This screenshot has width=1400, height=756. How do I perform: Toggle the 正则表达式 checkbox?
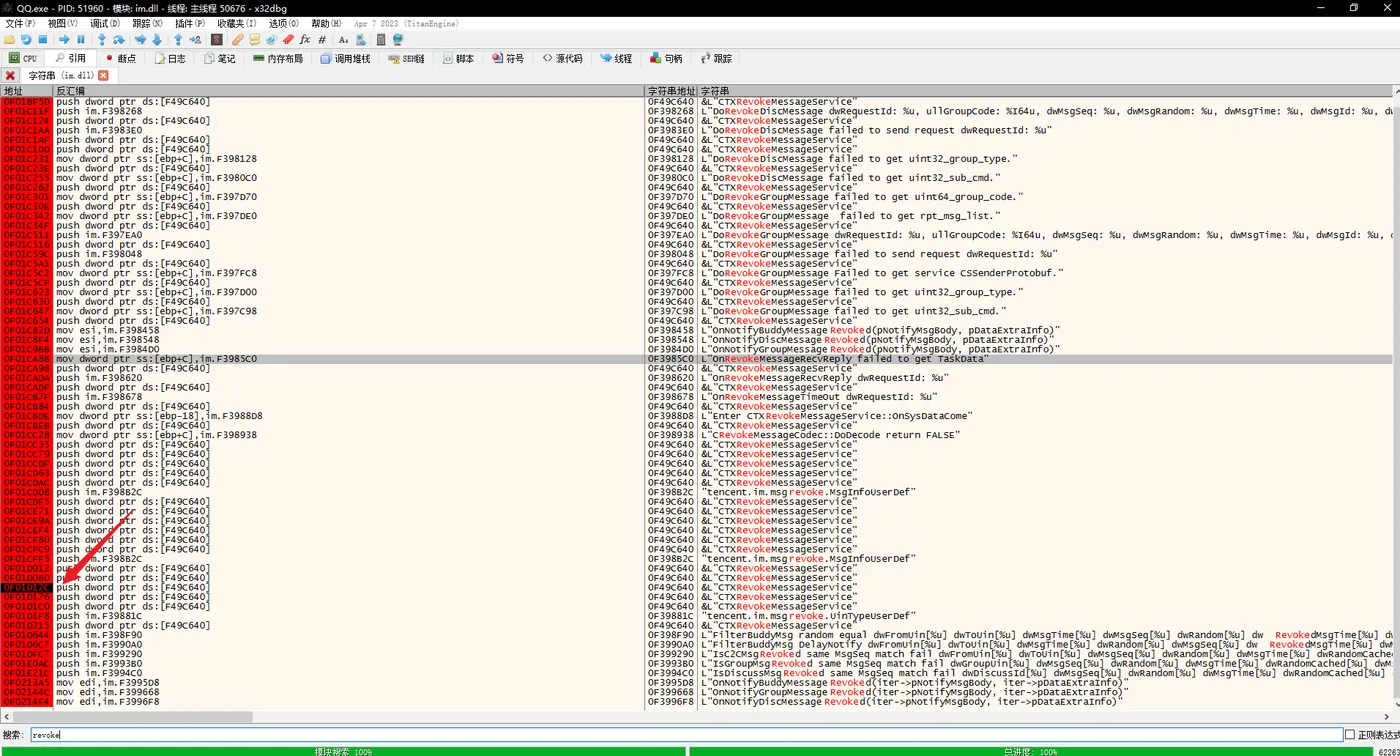(1350, 735)
